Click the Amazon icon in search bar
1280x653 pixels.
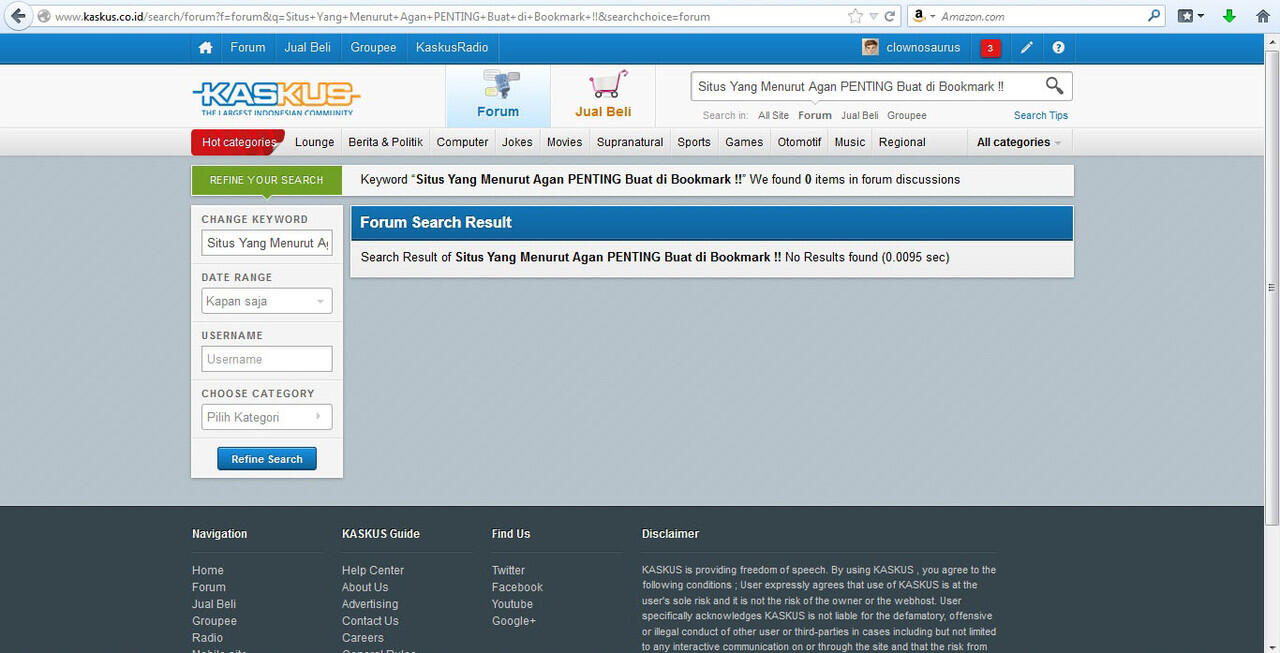click(919, 16)
